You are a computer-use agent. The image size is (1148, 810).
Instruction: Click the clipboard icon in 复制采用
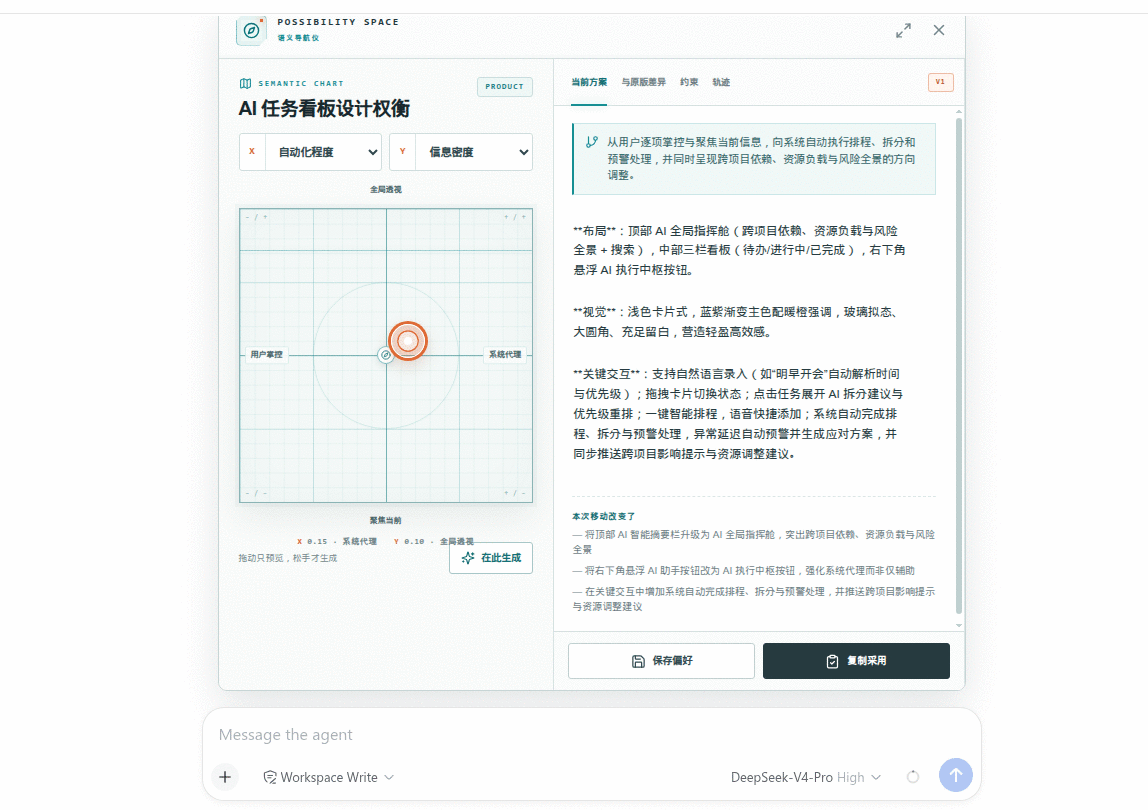832,661
